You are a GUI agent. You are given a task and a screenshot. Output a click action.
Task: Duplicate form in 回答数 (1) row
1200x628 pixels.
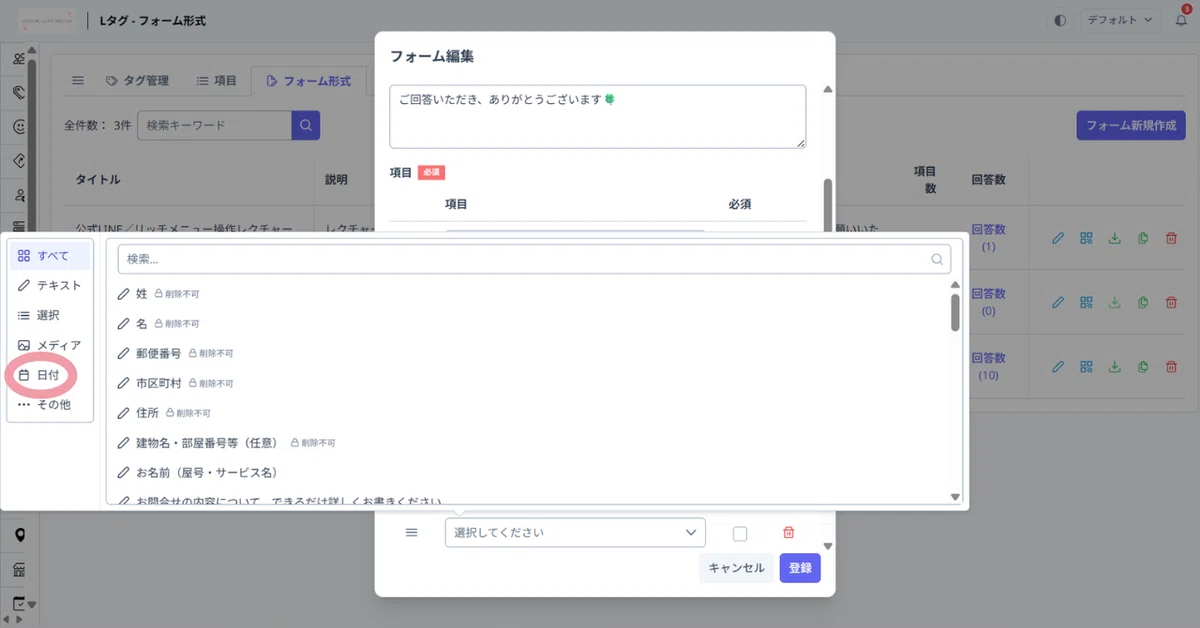point(1142,238)
